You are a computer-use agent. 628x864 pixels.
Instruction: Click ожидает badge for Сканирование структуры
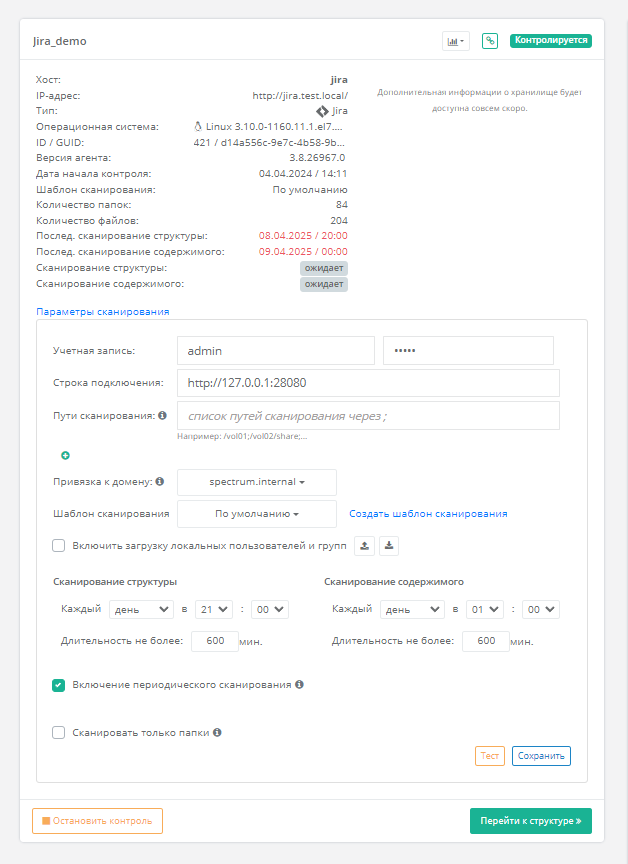(324, 268)
